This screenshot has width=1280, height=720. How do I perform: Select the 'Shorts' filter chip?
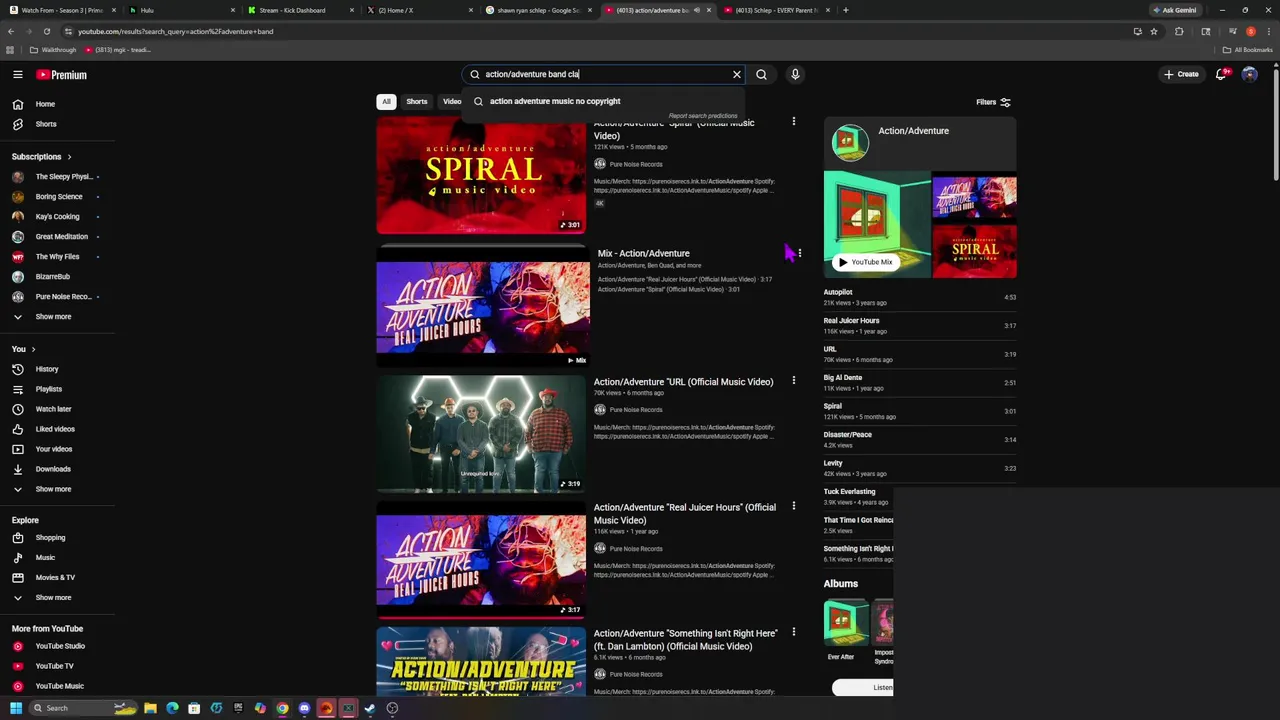417,101
